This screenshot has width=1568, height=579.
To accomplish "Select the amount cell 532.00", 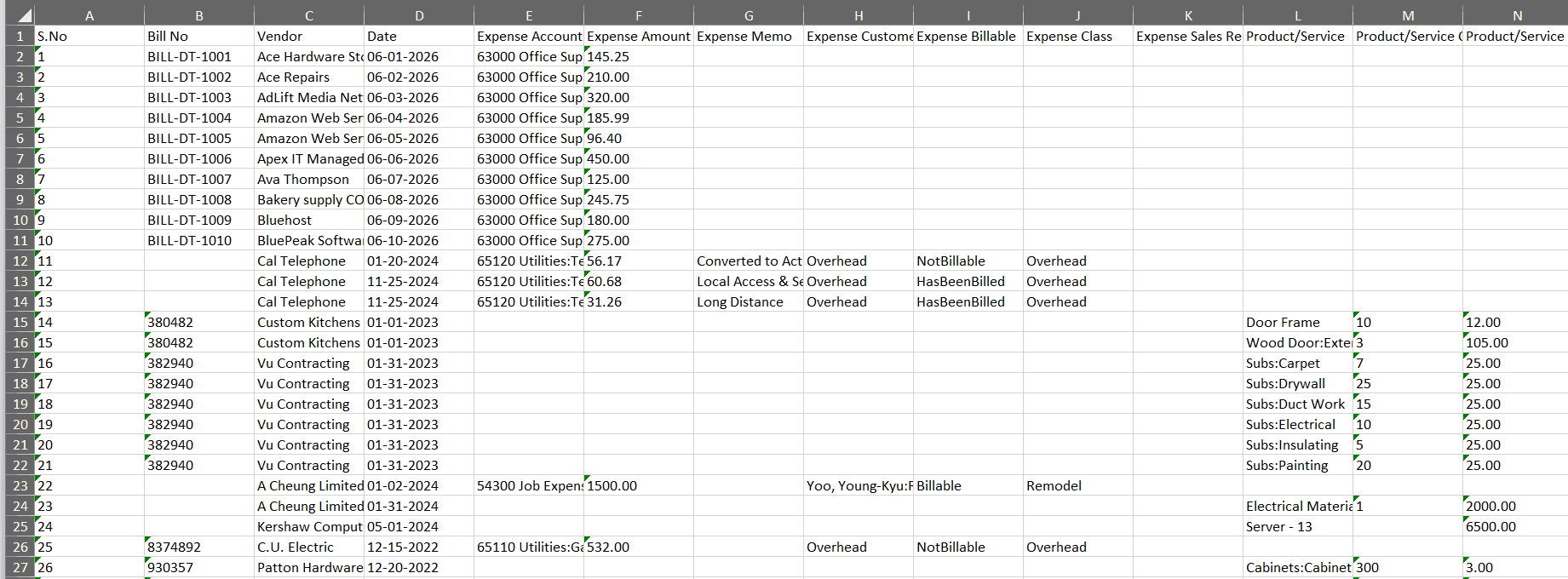I will [x=639, y=547].
